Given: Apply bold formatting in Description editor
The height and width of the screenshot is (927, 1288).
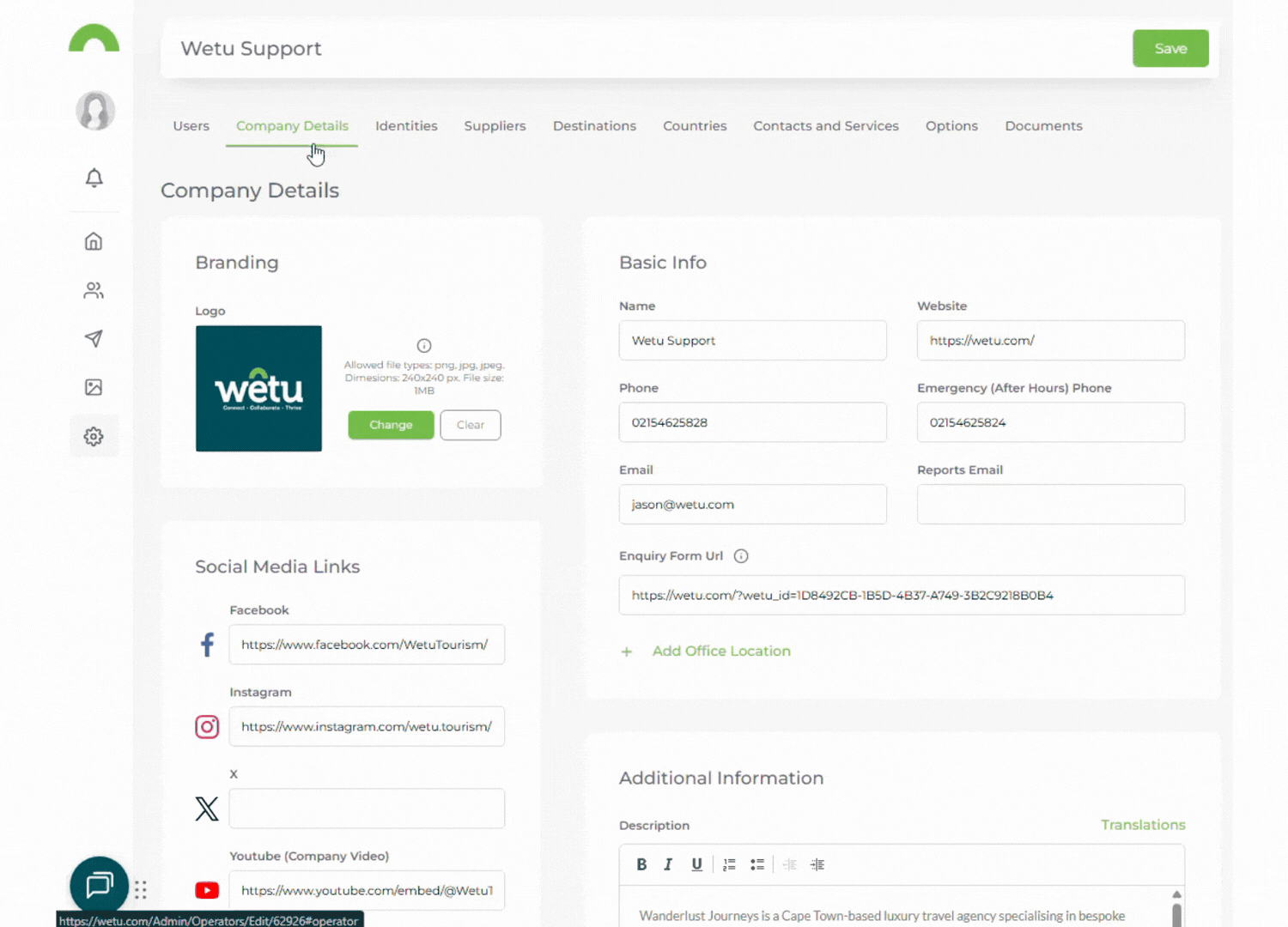Looking at the screenshot, I should pos(641,864).
